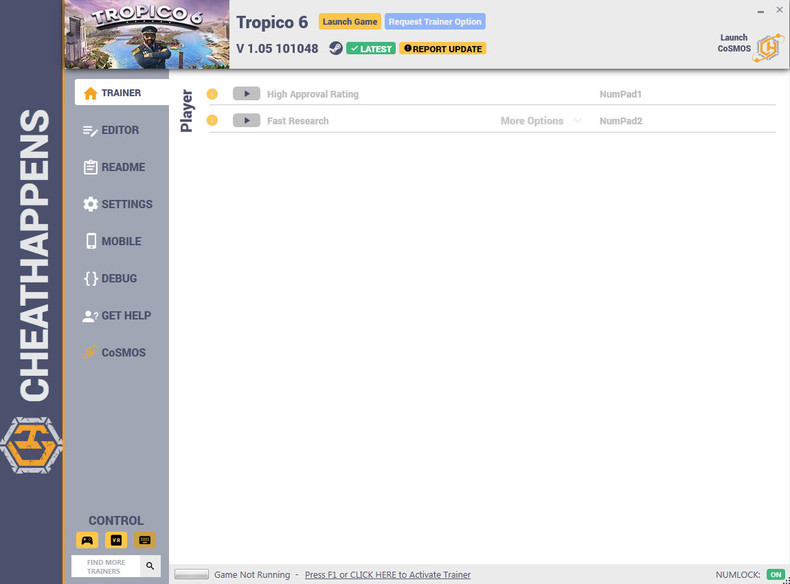790x584 pixels.
Task: Select the keyboard control icon
Action: click(x=145, y=540)
